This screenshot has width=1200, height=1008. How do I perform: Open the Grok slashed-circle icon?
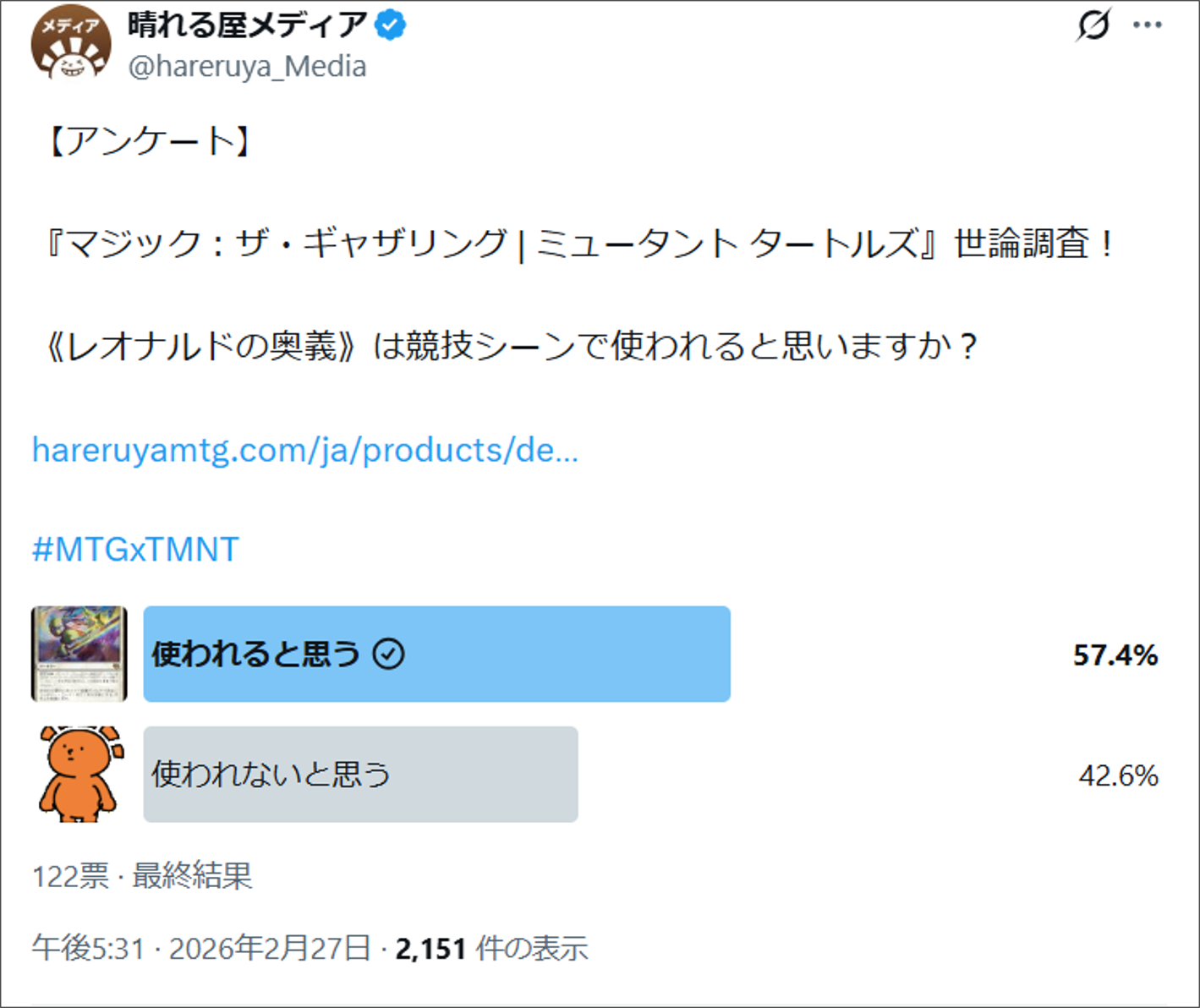pyautogui.click(x=1093, y=25)
